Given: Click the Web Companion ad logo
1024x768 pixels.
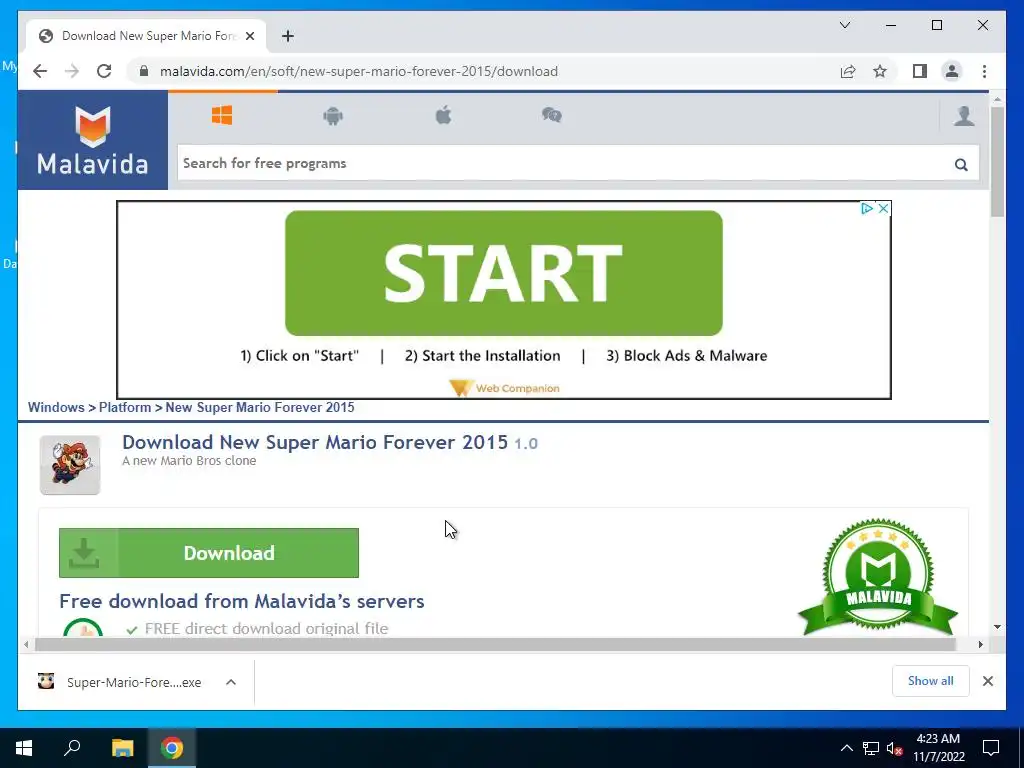Looking at the screenshot, I should click(x=504, y=388).
